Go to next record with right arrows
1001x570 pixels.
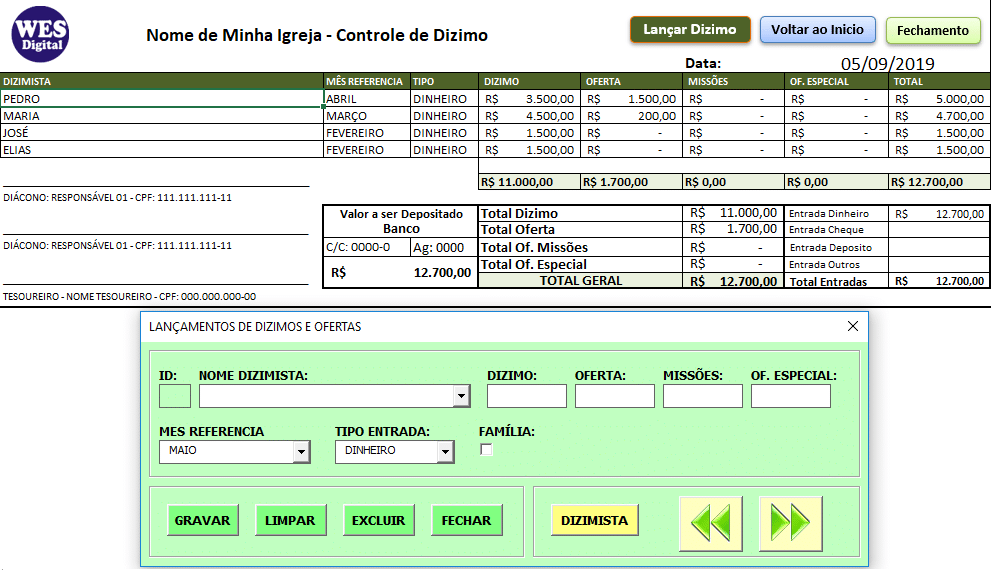tap(790, 523)
